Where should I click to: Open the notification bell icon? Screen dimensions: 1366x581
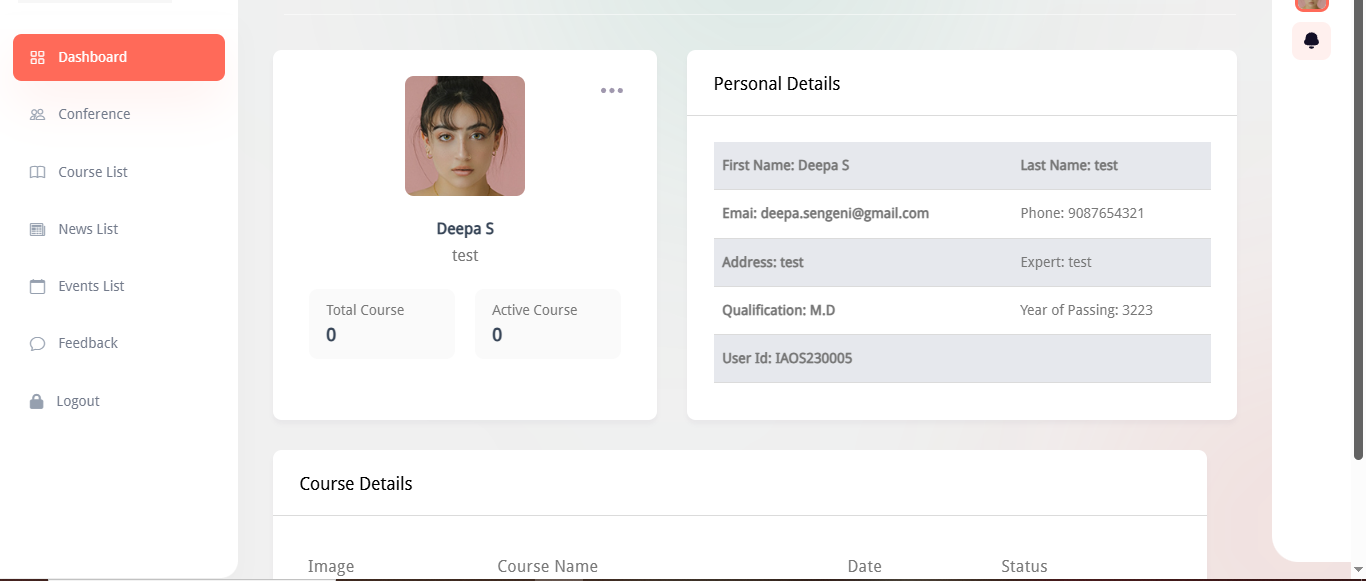tap(1311, 41)
